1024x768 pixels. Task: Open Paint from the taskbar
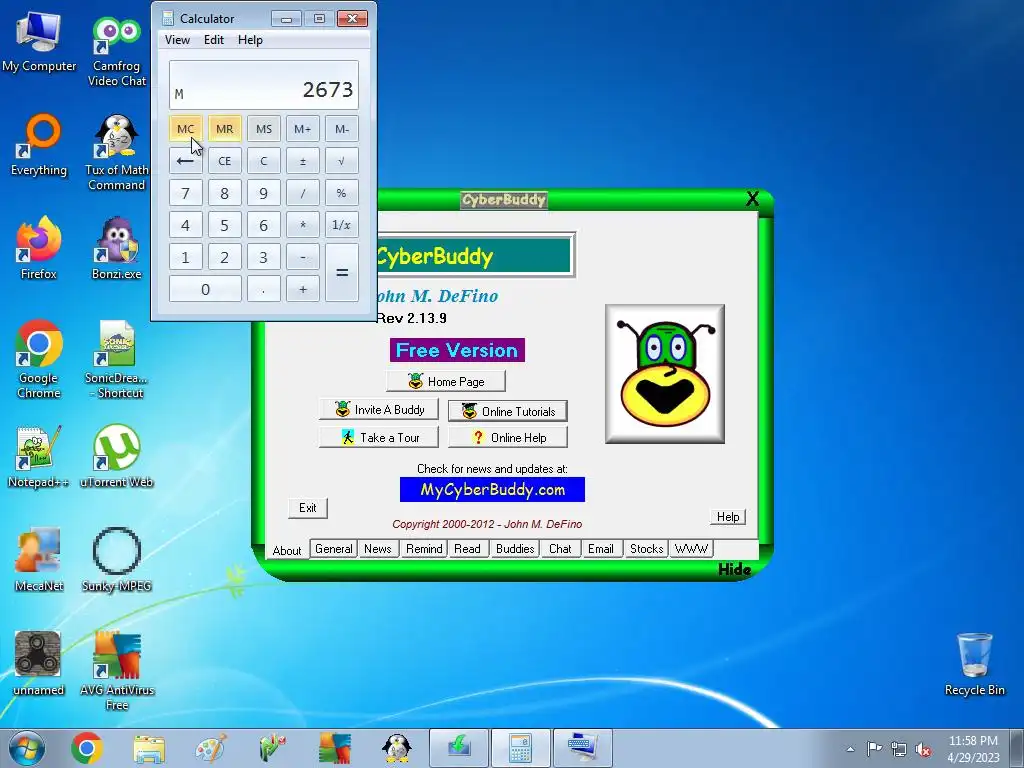(211, 748)
